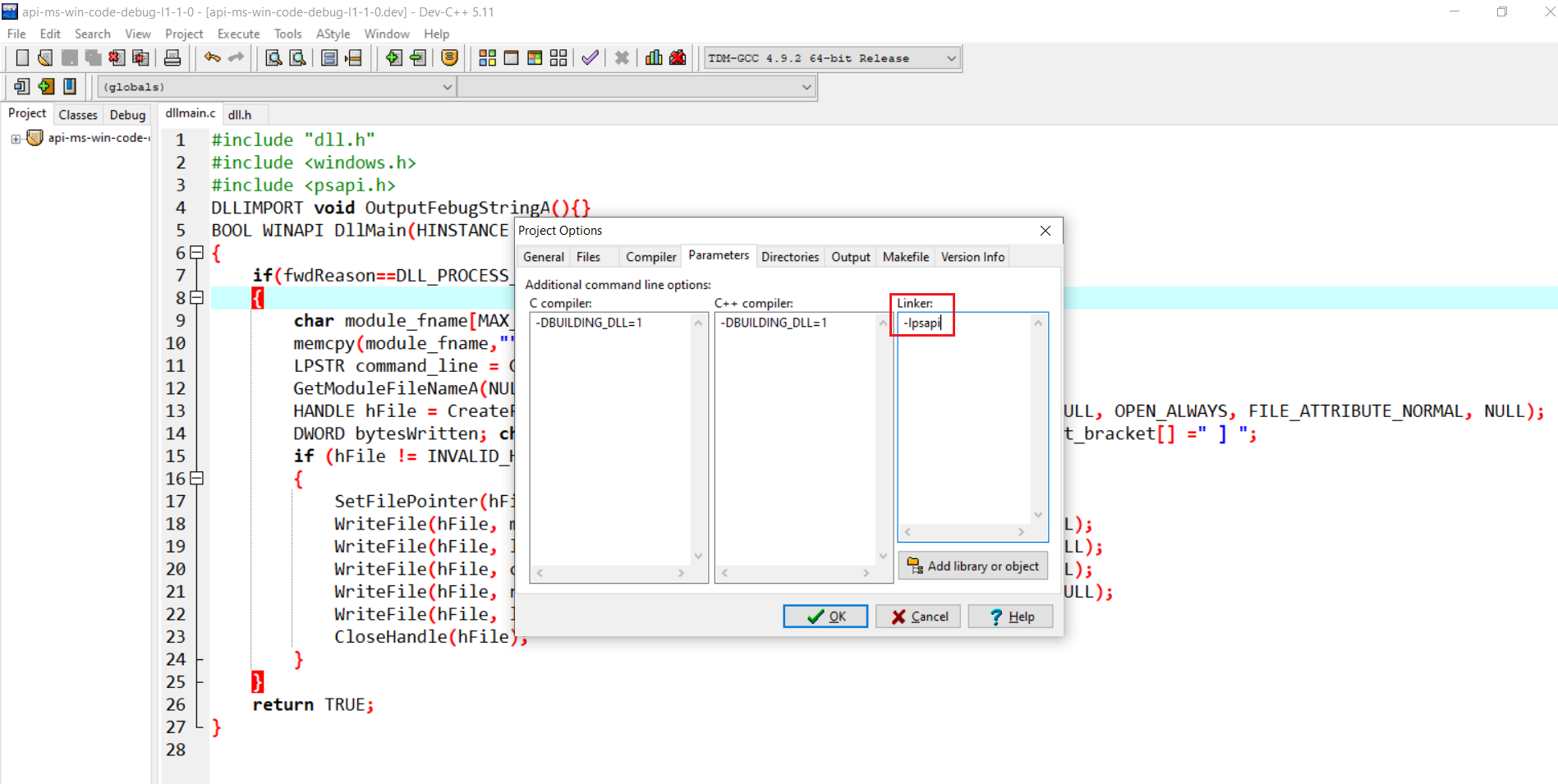This screenshot has width=1558, height=784.
Task: Click the Close file toolbar icon
Action: click(x=117, y=57)
